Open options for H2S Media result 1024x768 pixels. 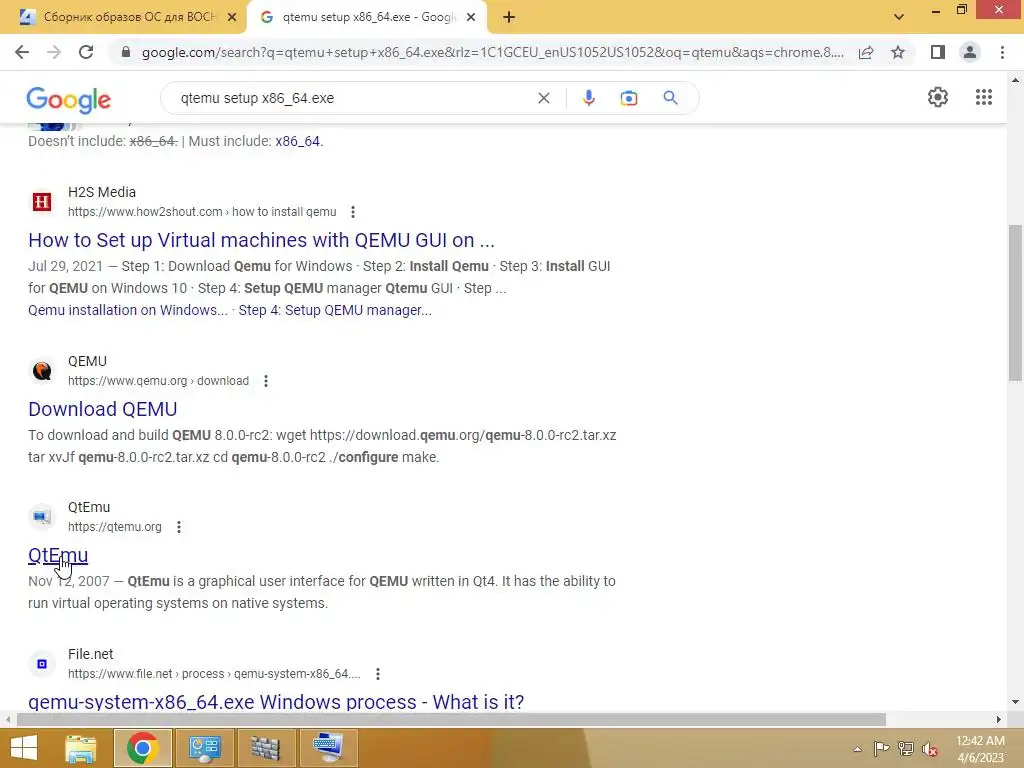(x=353, y=212)
